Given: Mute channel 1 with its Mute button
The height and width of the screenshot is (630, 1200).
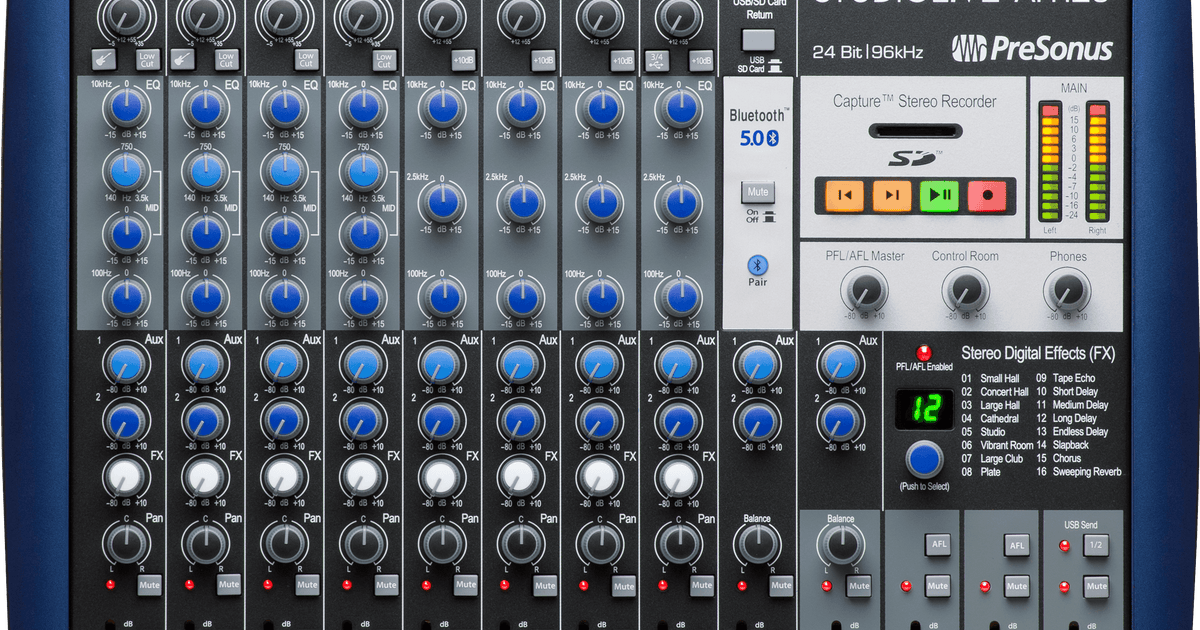Looking at the screenshot, I should 148,586.
